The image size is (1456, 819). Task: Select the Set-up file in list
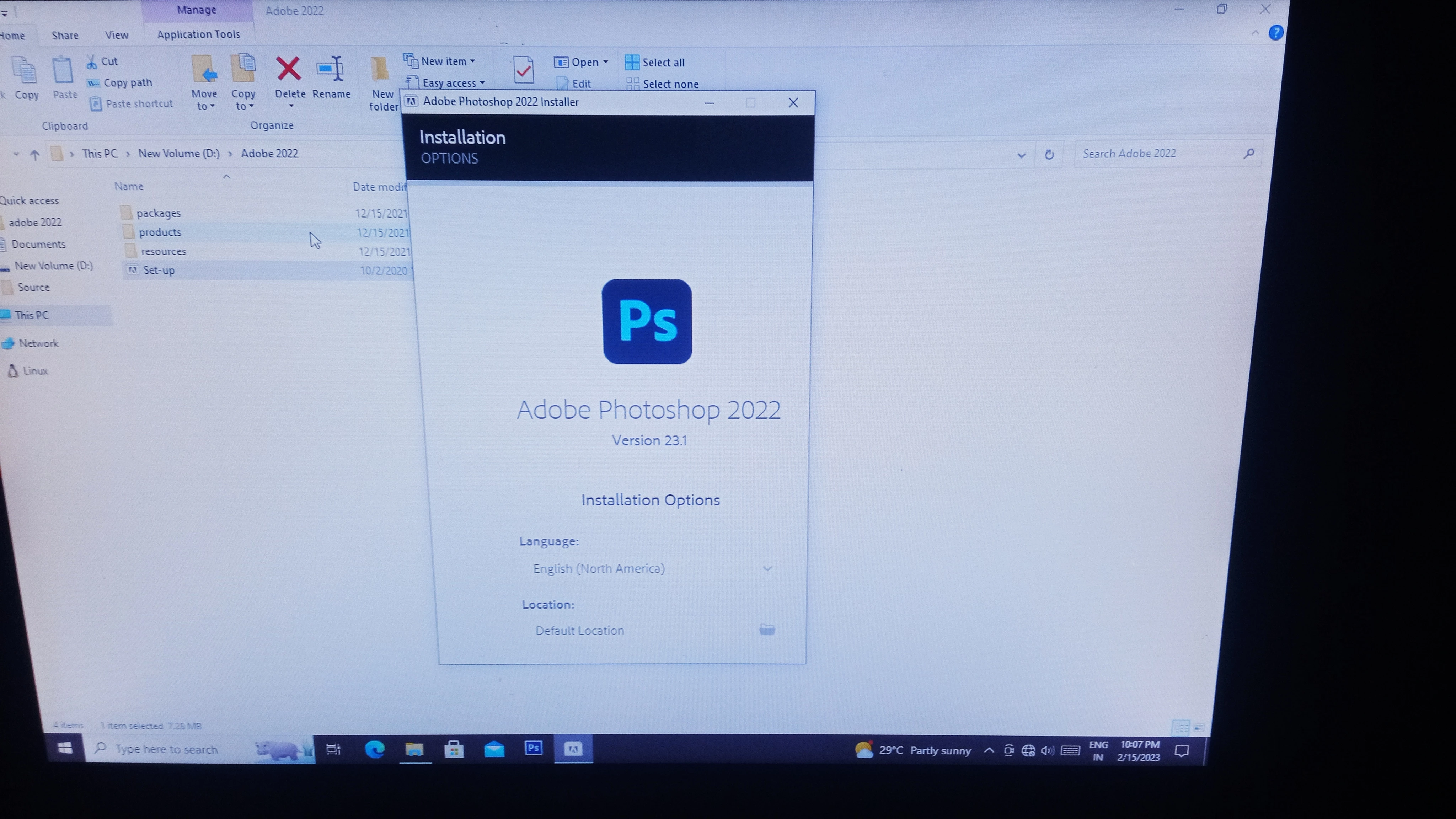[159, 270]
